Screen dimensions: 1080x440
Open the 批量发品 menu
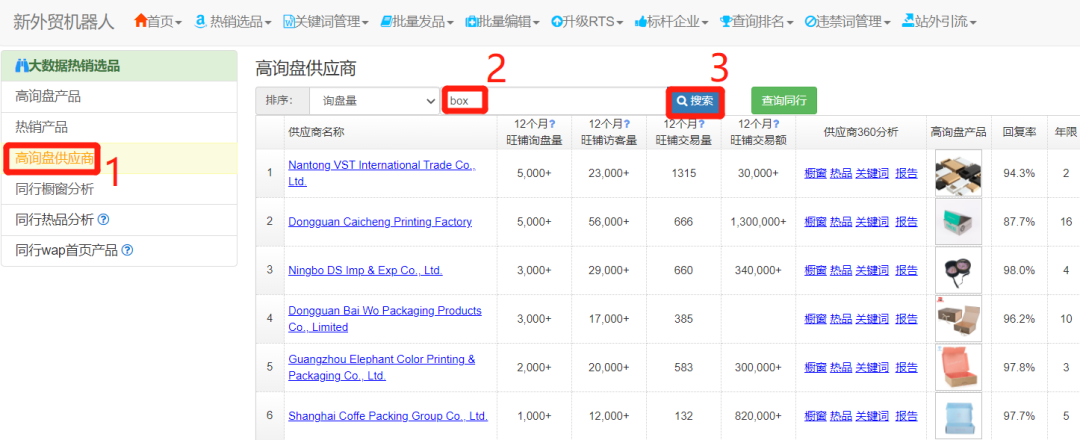point(417,22)
